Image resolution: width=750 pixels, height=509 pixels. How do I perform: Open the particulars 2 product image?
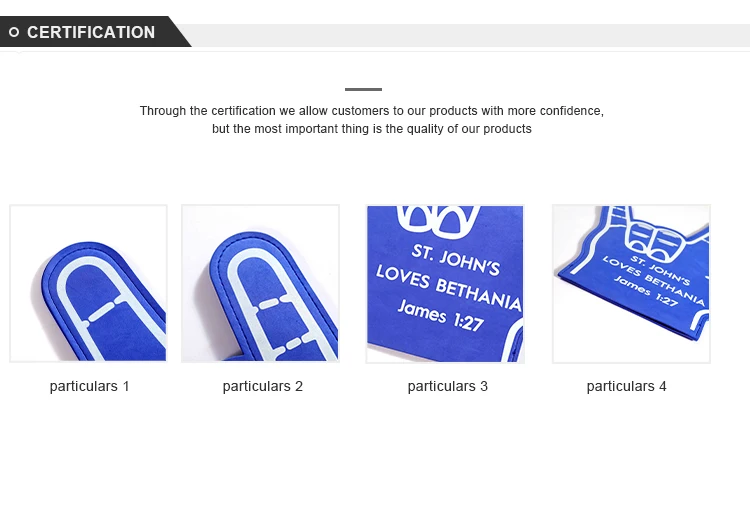pos(260,283)
